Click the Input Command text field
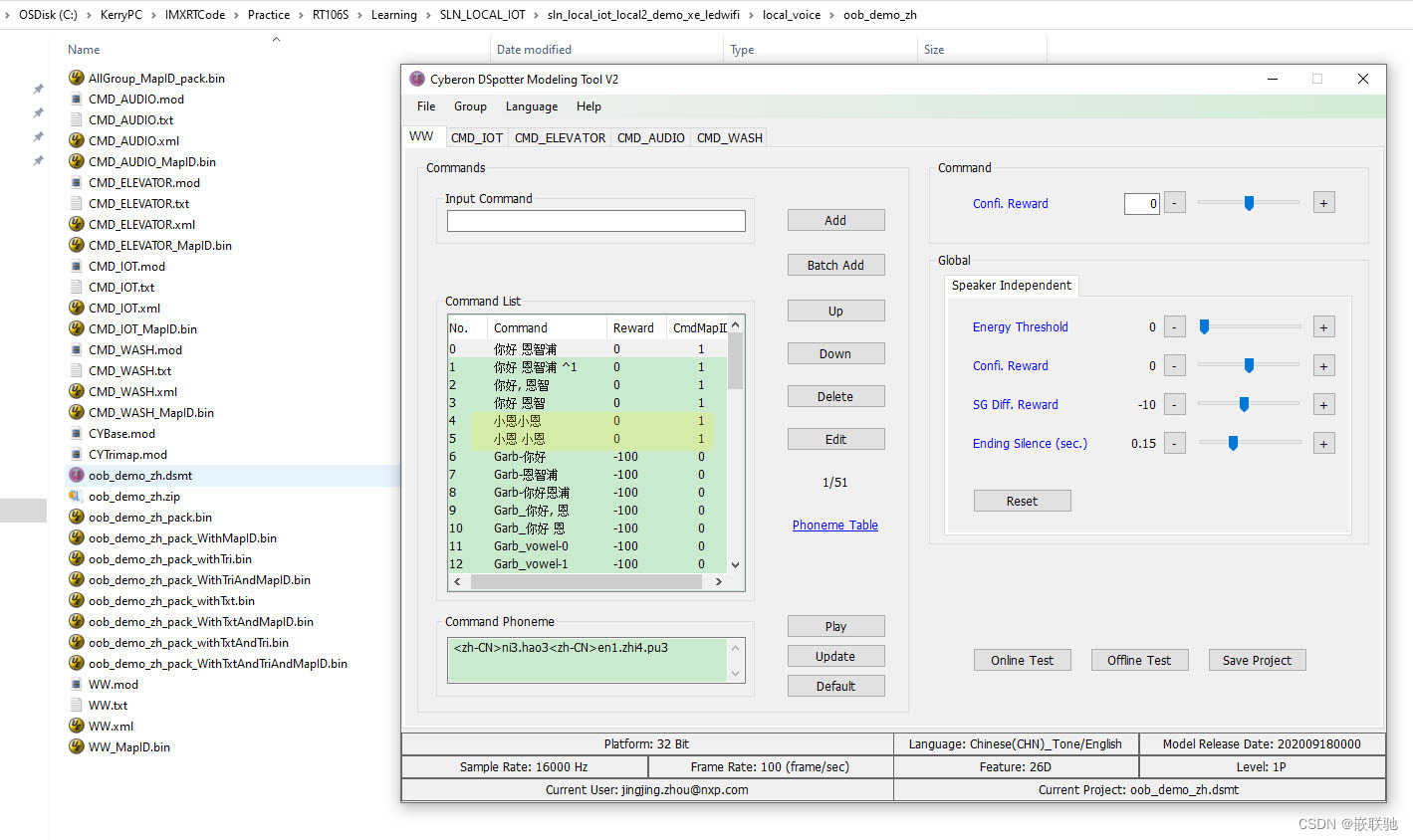This screenshot has height=840, width=1413. click(595, 221)
